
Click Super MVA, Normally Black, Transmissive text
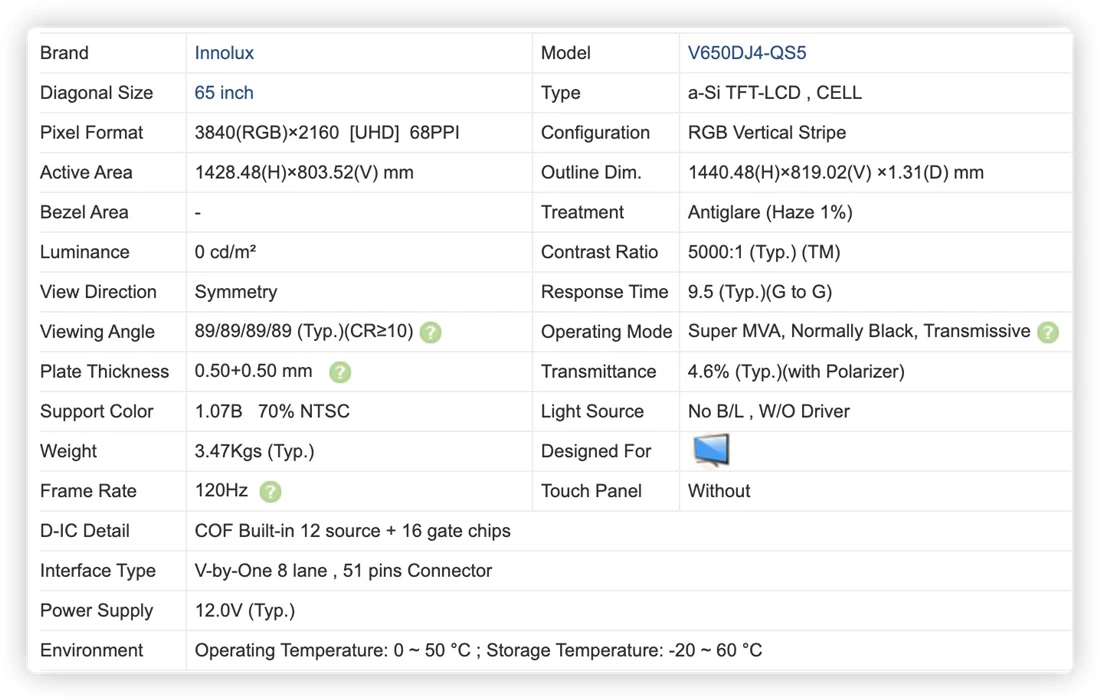point(859,331)
